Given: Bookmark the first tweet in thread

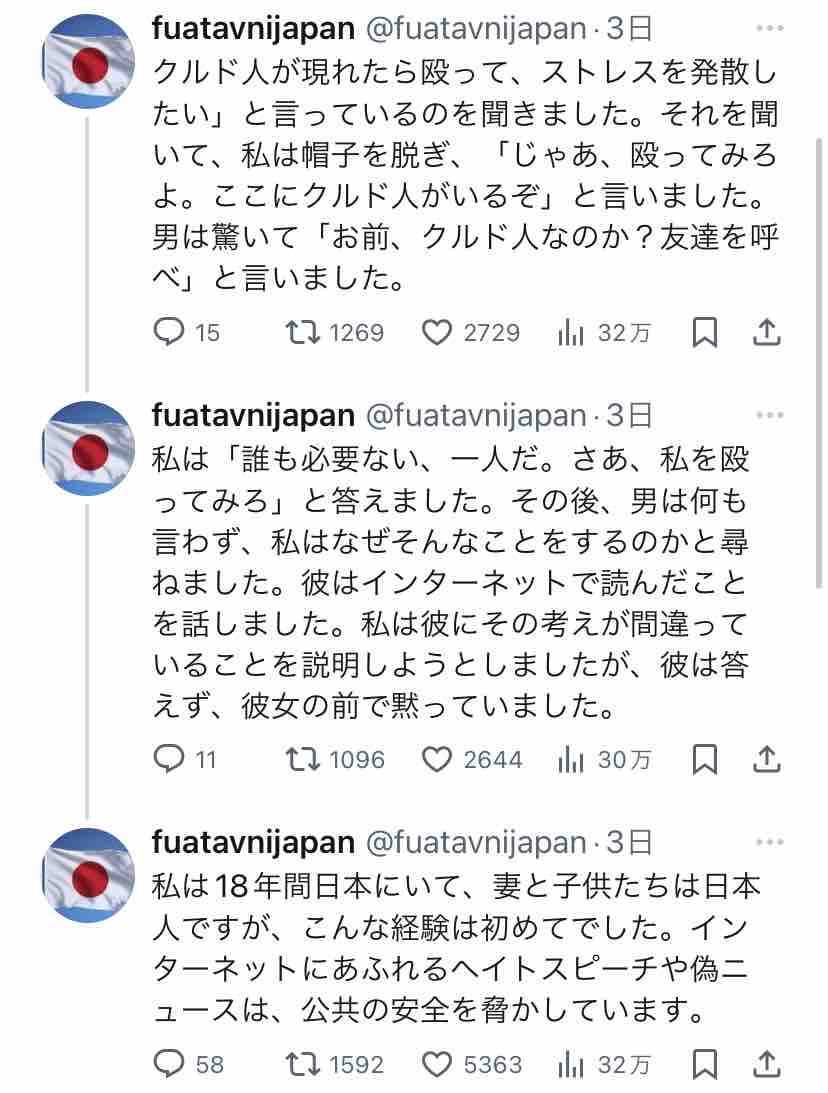Looking at the screenshot, I should (705, 332).
